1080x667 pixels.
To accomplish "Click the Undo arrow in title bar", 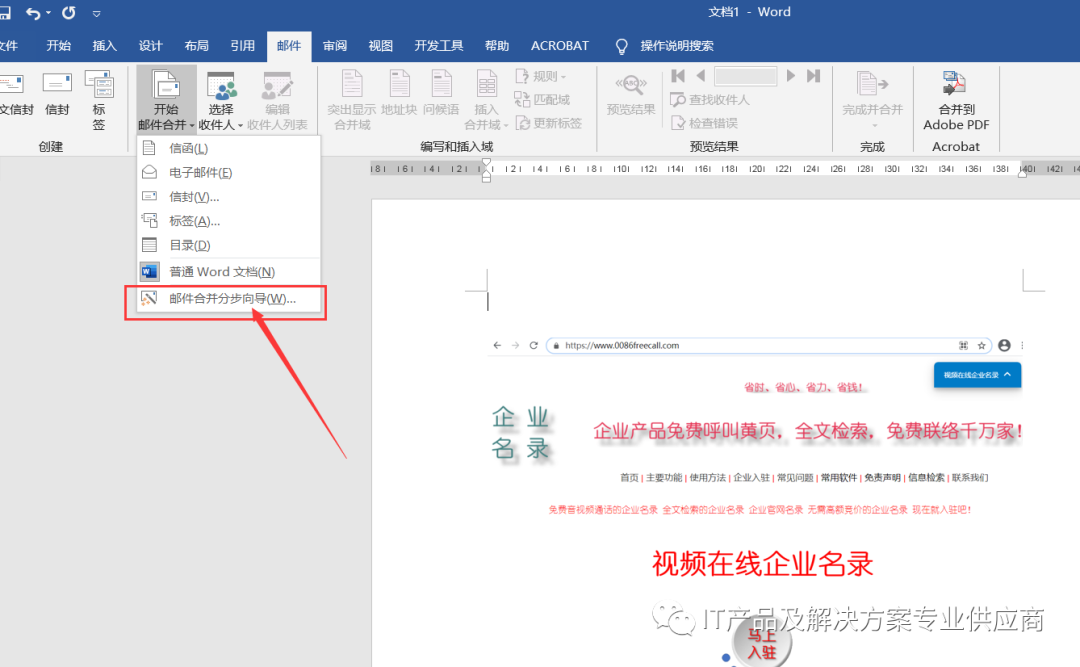I will [x=32, y=12].
